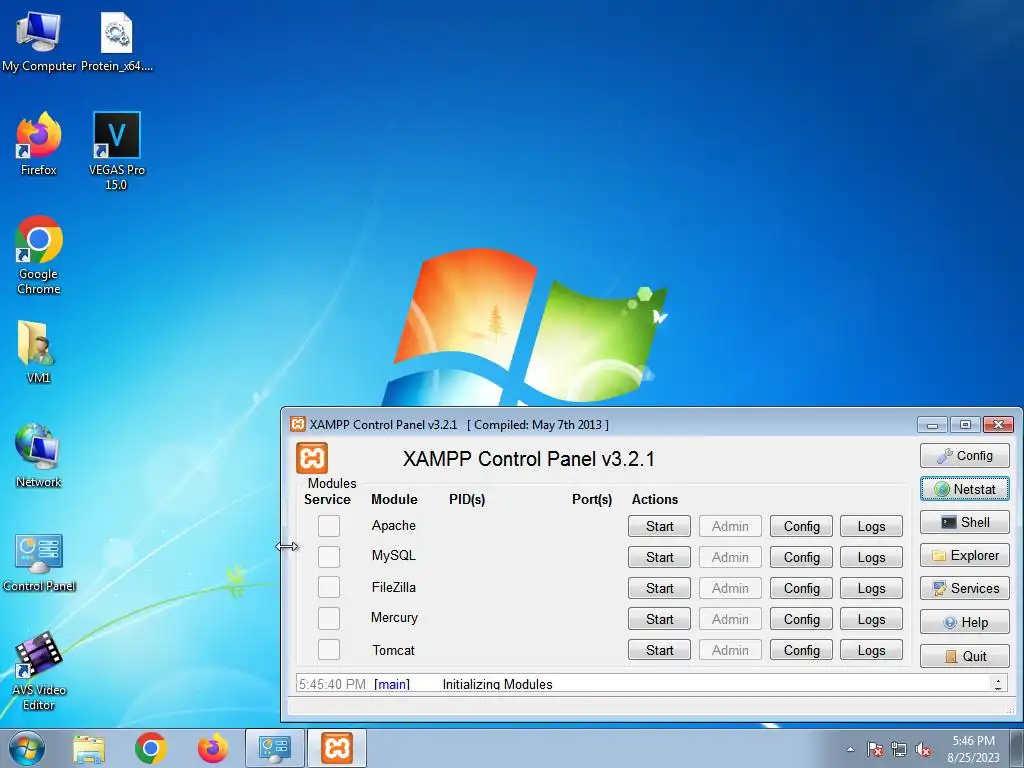Open Apache Logs menu
This screenshot has height=768, width=1024.
click(x=871, y=526)
